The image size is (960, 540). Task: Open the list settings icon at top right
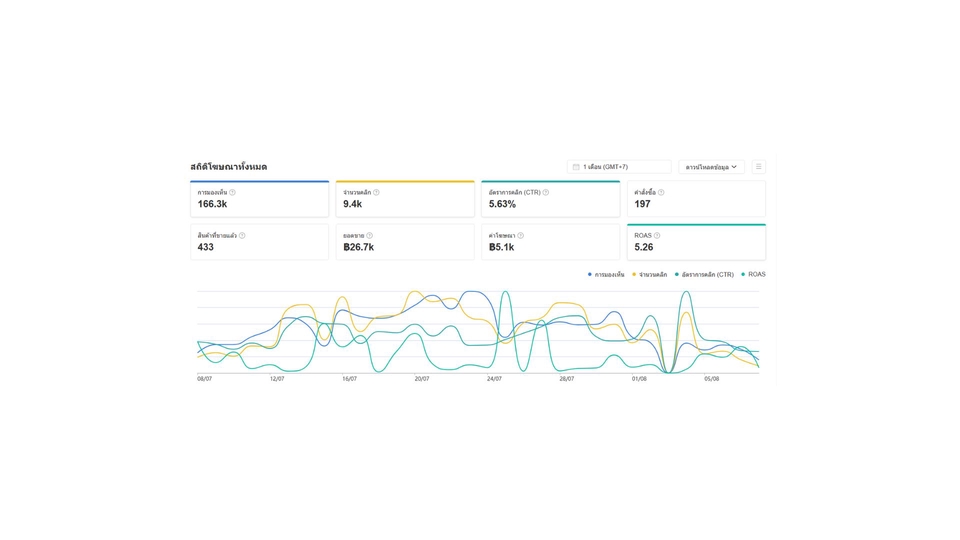point(759,167)
